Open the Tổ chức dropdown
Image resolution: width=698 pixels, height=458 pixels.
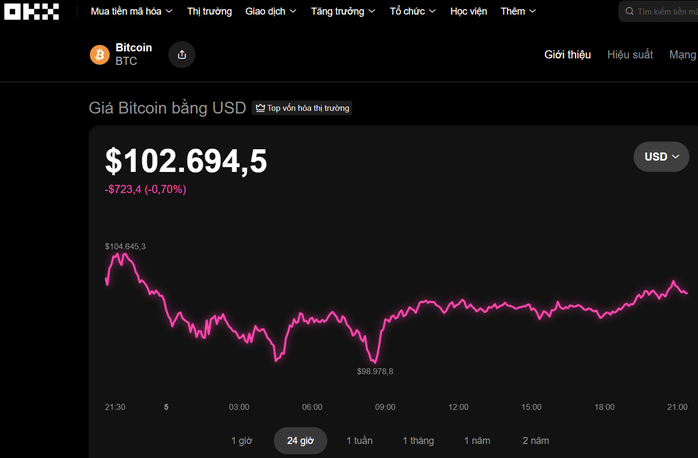click(x=413, y=12)
